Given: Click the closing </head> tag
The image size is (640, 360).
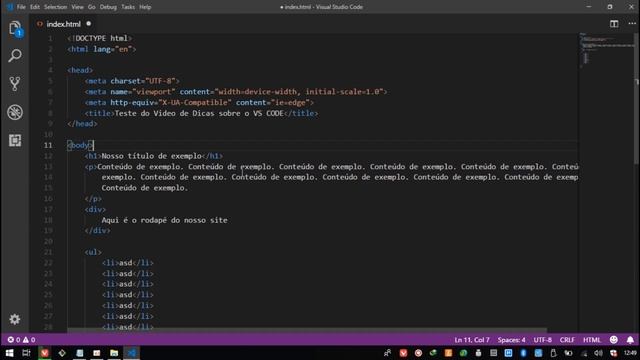Looking at the screenshot, I should pyautogui.click(x=82, y=124).
